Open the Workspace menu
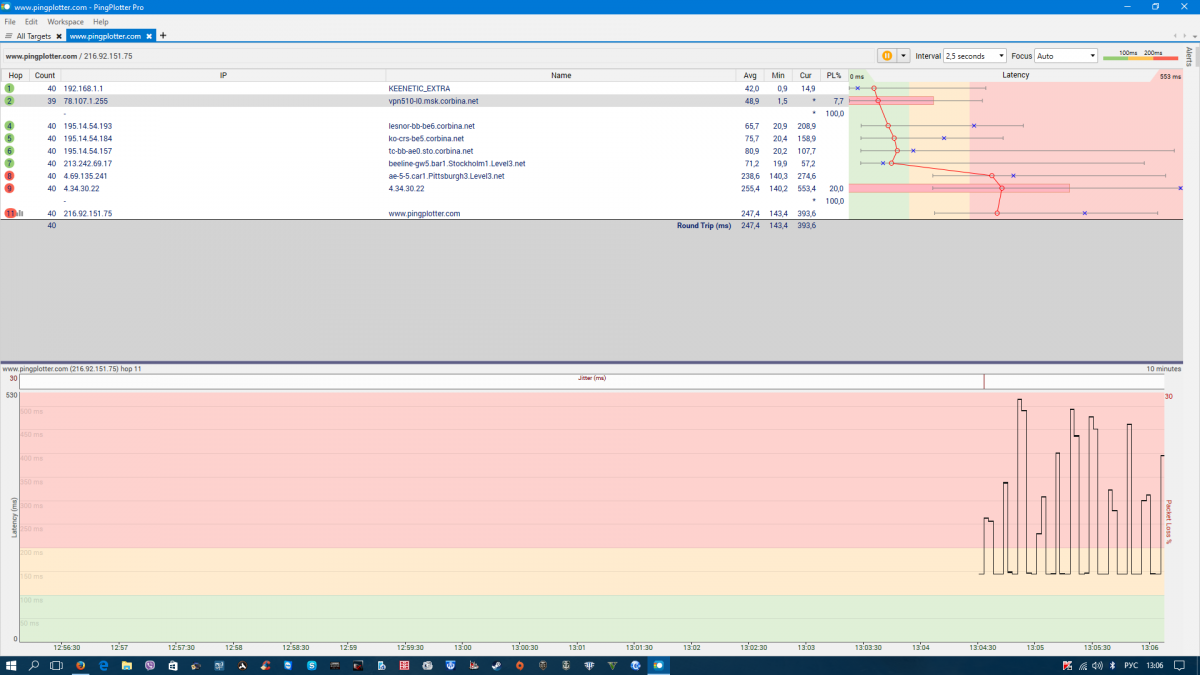This screenshot has width=1200, height=675. [65, 21]
